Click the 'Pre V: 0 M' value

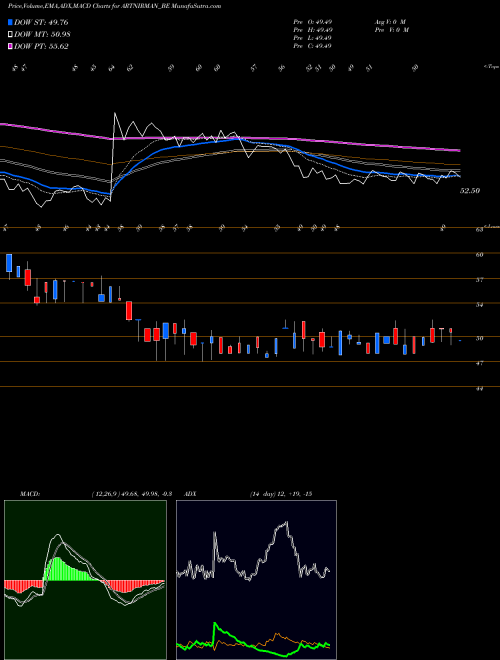[391, 30]
